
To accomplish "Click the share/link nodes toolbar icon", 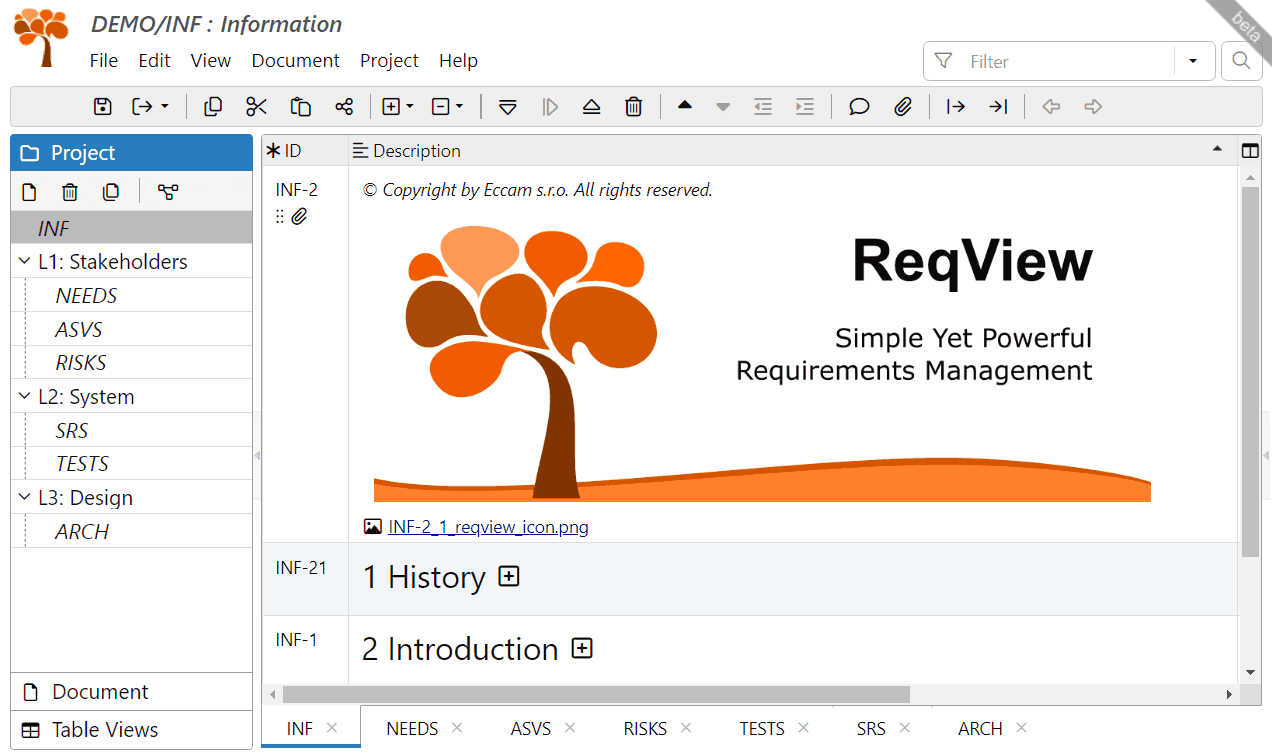I will tap(344, 106).
